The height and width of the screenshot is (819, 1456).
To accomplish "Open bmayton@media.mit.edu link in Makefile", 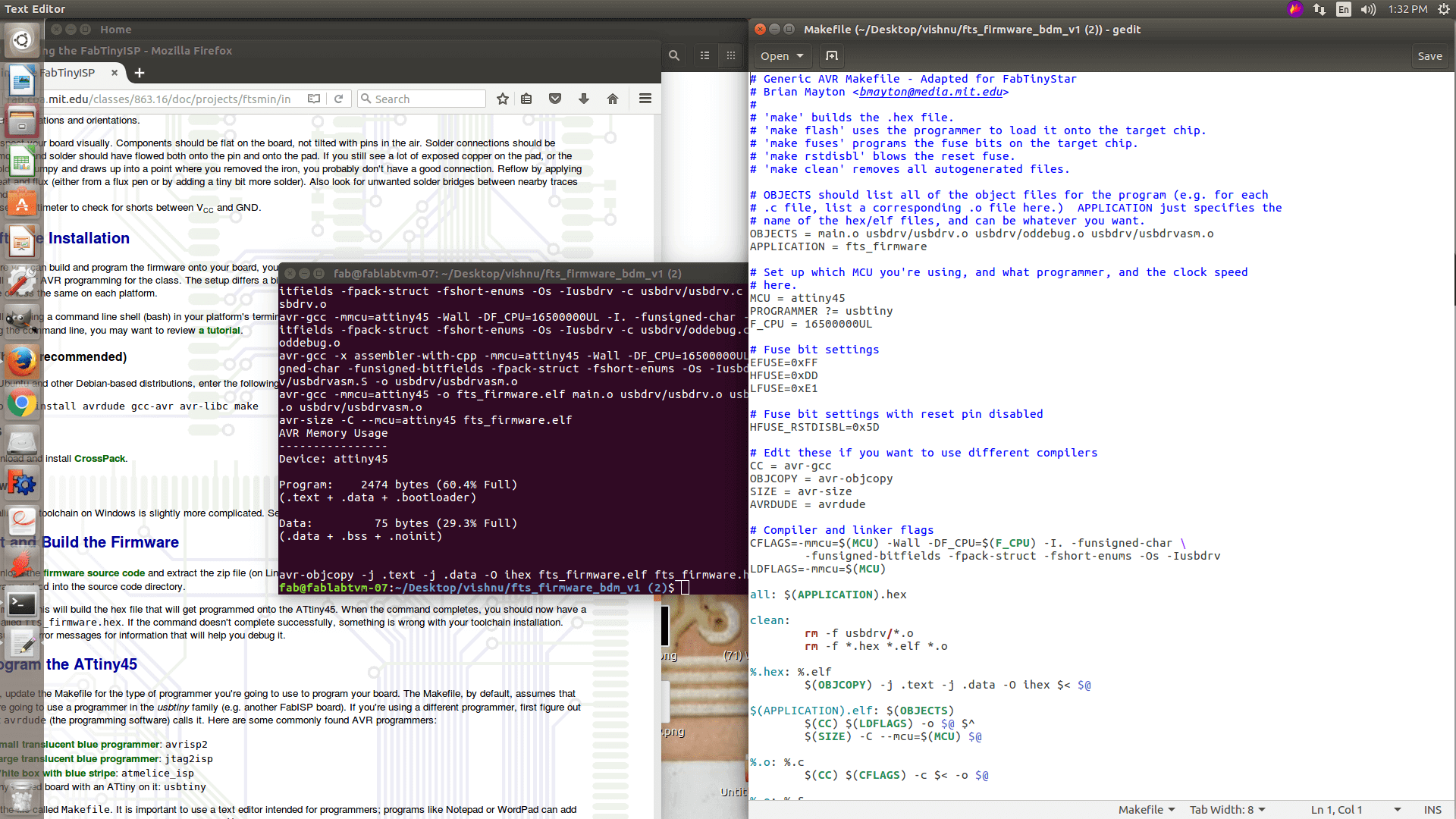I will point(930,92).
